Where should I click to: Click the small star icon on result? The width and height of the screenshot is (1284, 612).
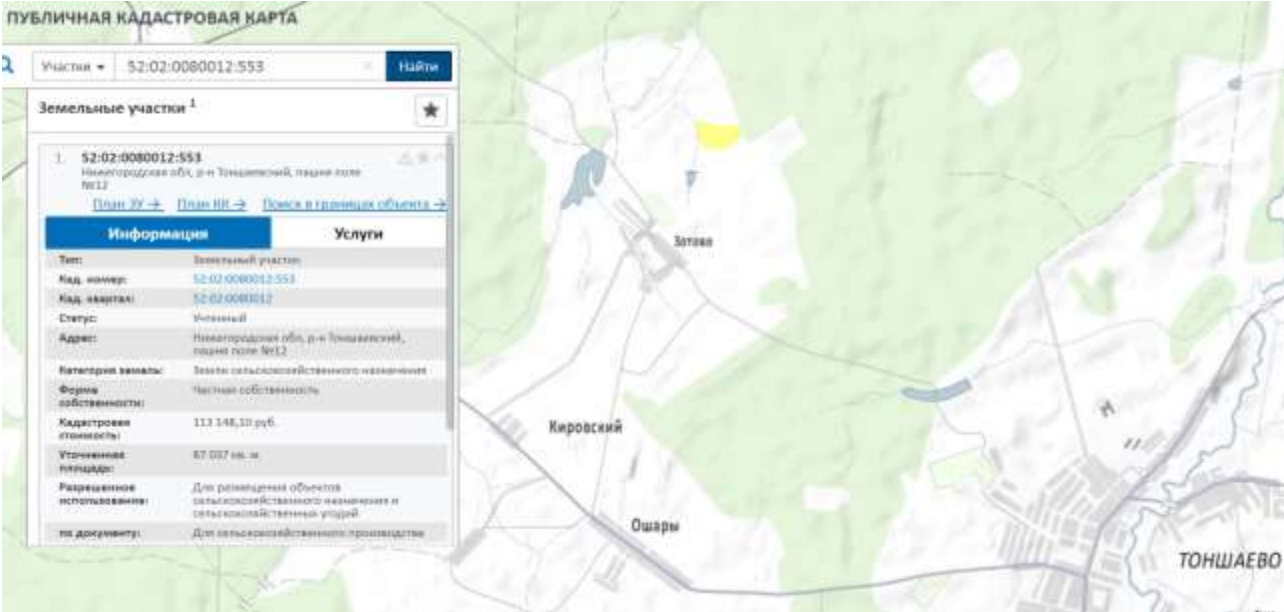point(421,158)
